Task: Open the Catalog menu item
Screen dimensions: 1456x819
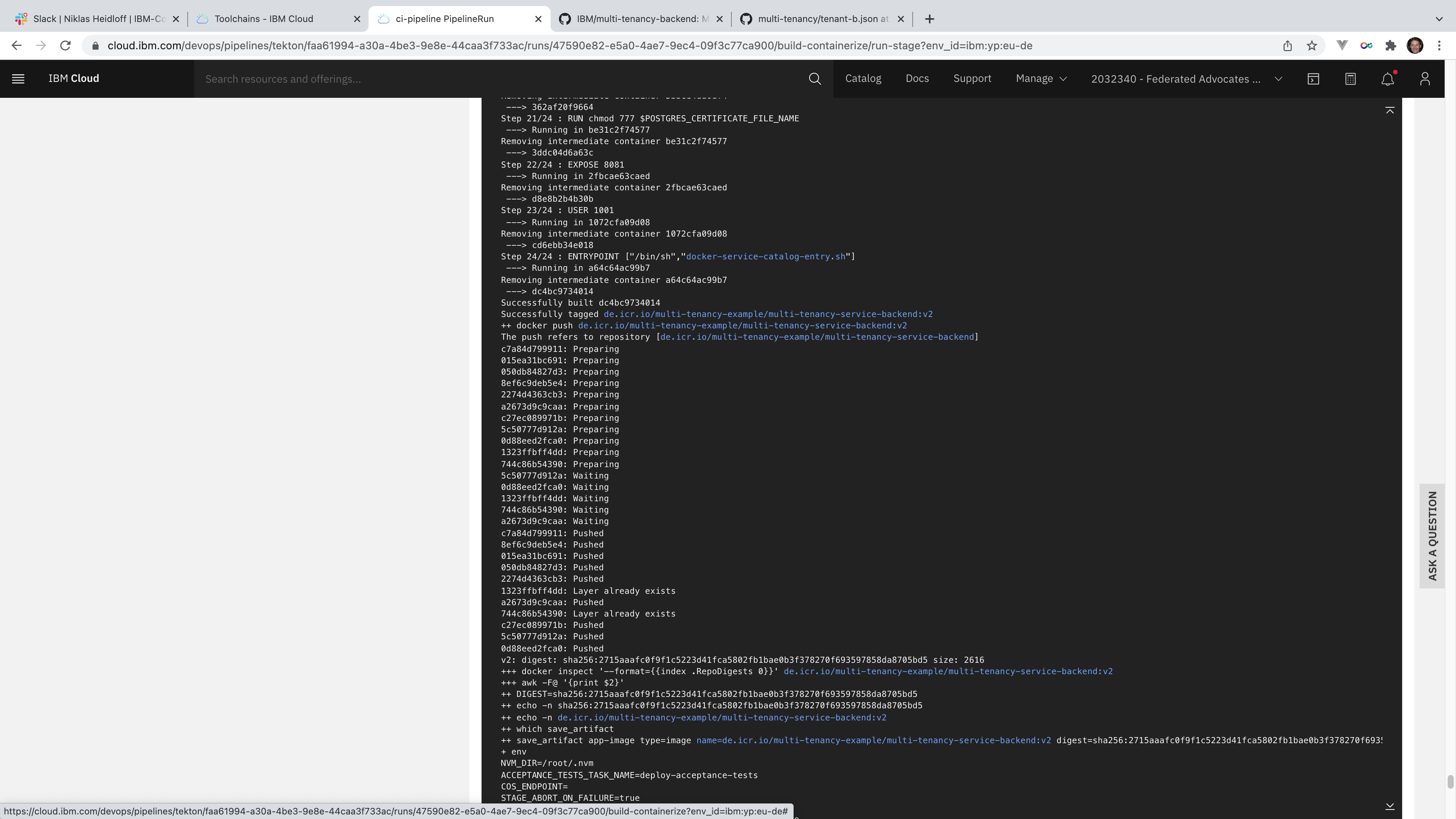Action: pos(863,78)
